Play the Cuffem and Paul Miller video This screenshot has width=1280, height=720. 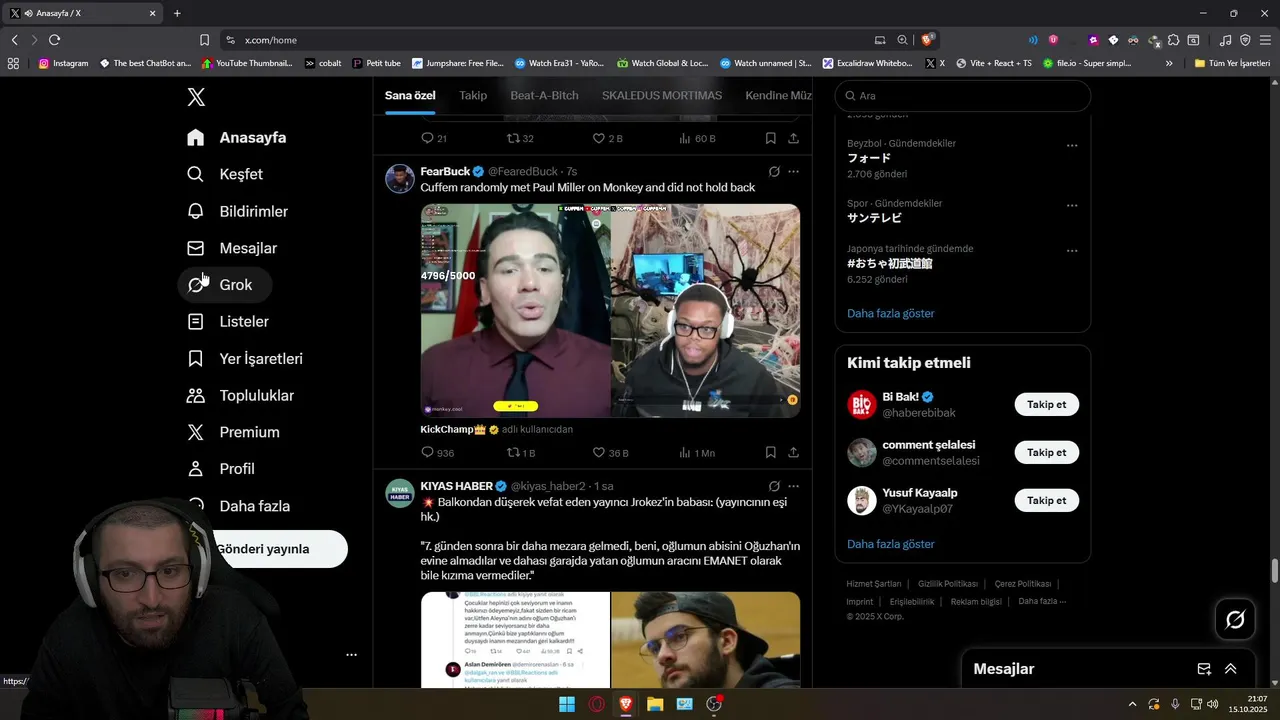[610, 311]
